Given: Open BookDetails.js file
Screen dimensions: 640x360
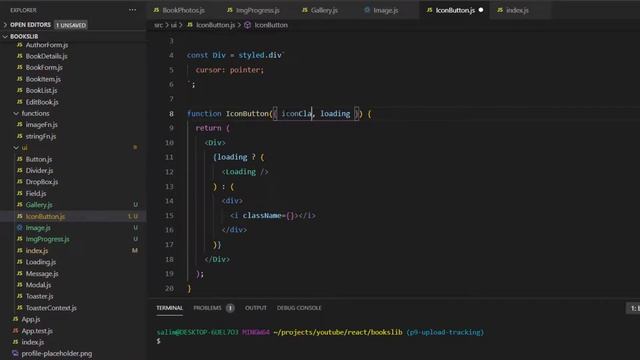Looking at the screenshot, I should [46, 56].
